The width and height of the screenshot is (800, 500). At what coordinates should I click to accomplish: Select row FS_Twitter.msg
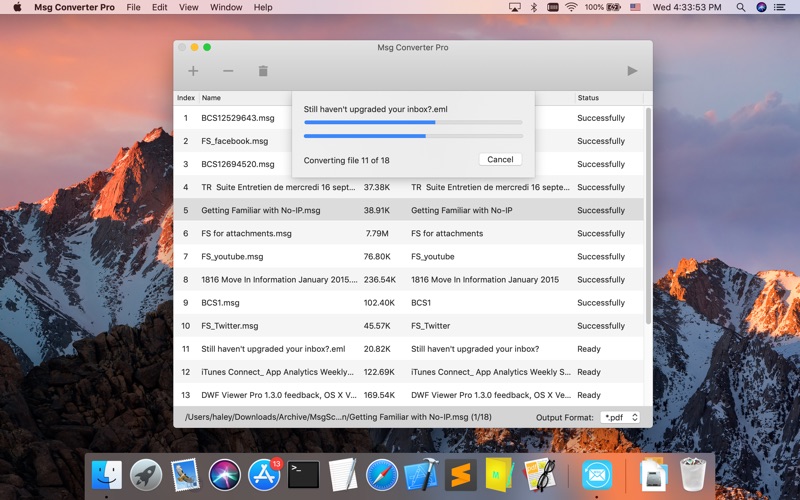[x=409, y=326]
